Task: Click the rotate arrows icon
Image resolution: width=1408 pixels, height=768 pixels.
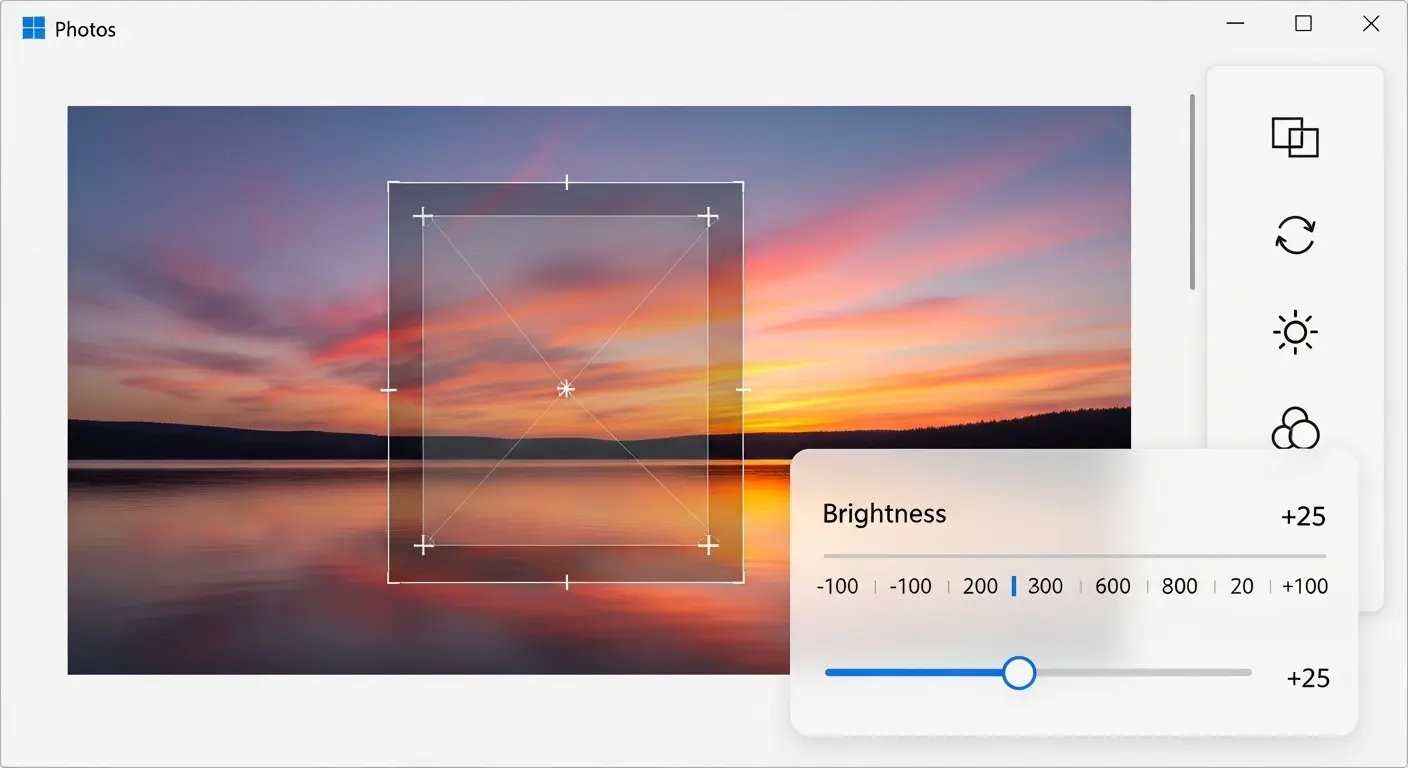Action: pos(1295,235)
